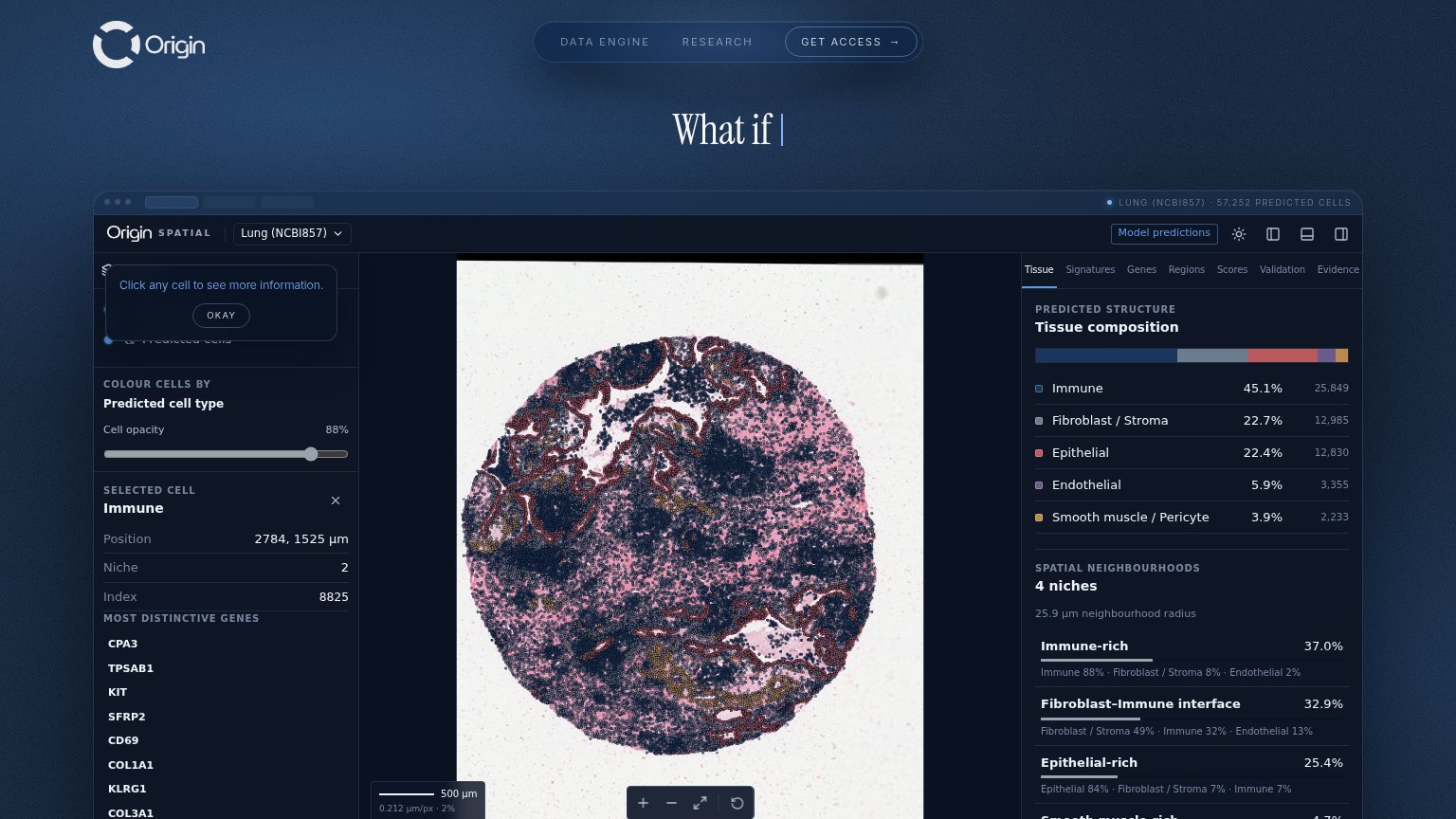Click the lung tissue image viewer
Screen dimensions: 1456x819
(x=690, y=537)
